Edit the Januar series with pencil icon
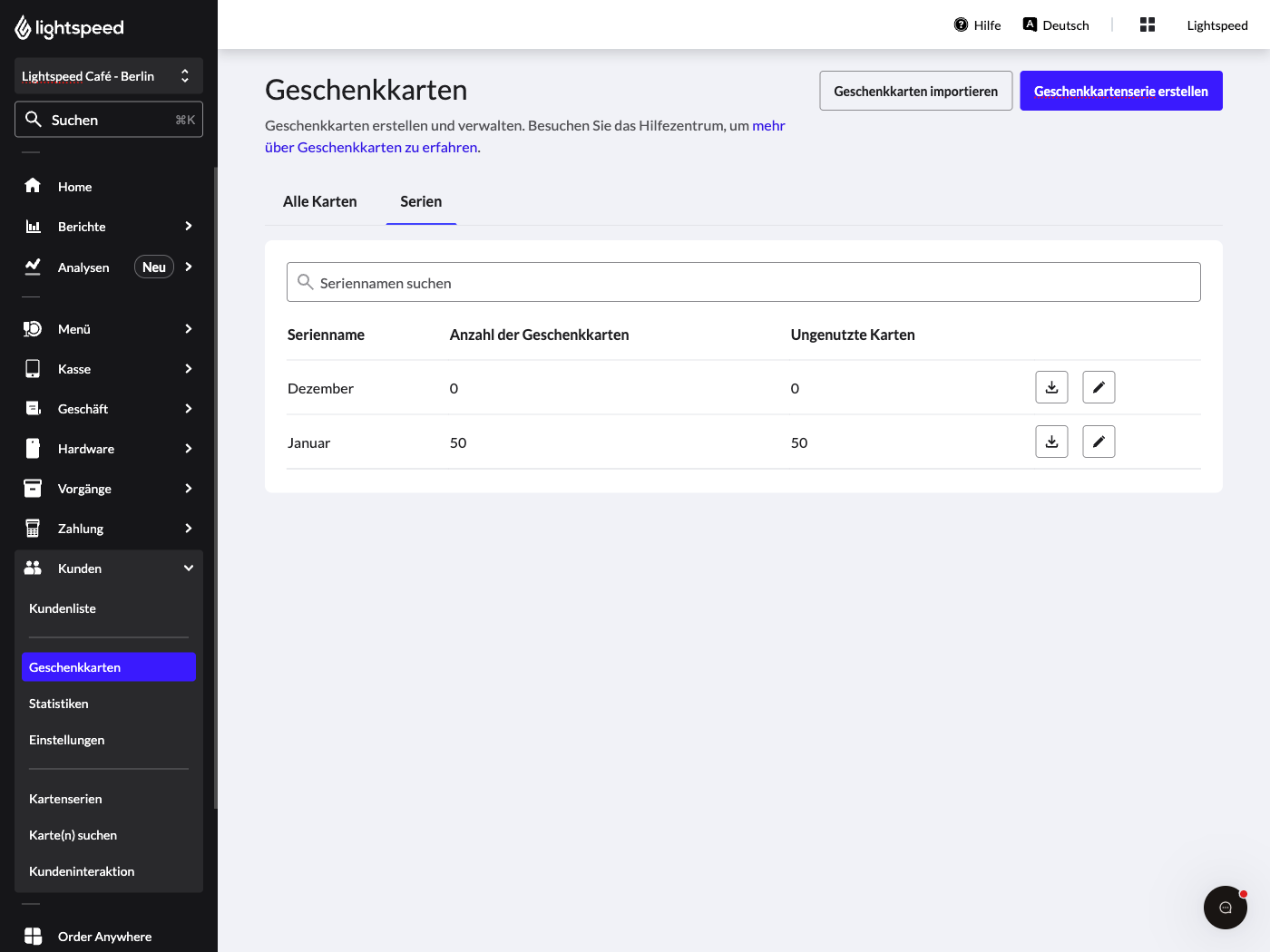The height and width of the screenshot is (952, 1270). (x=1099, y=442)
